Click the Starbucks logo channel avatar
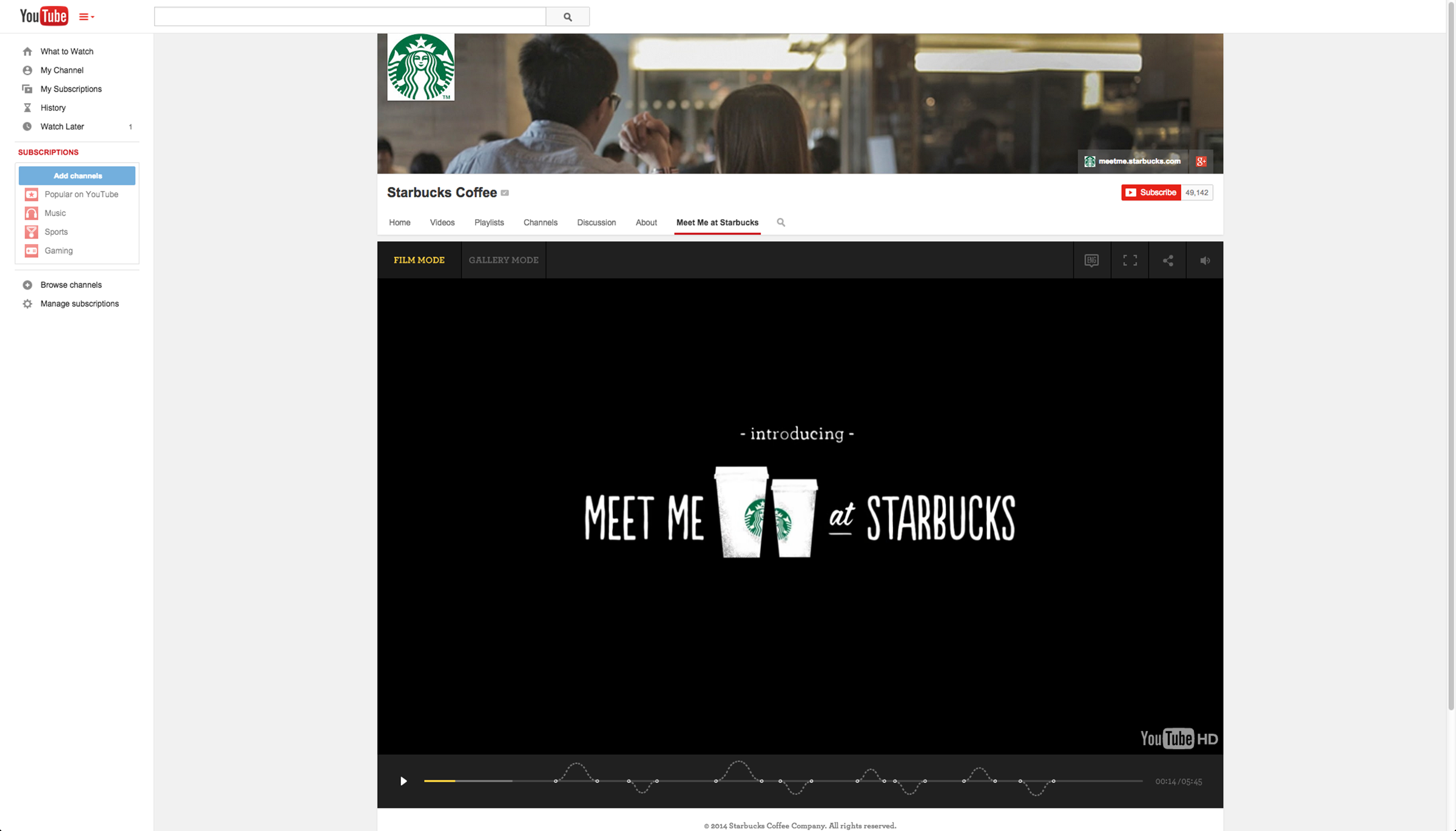 (420, 67)
